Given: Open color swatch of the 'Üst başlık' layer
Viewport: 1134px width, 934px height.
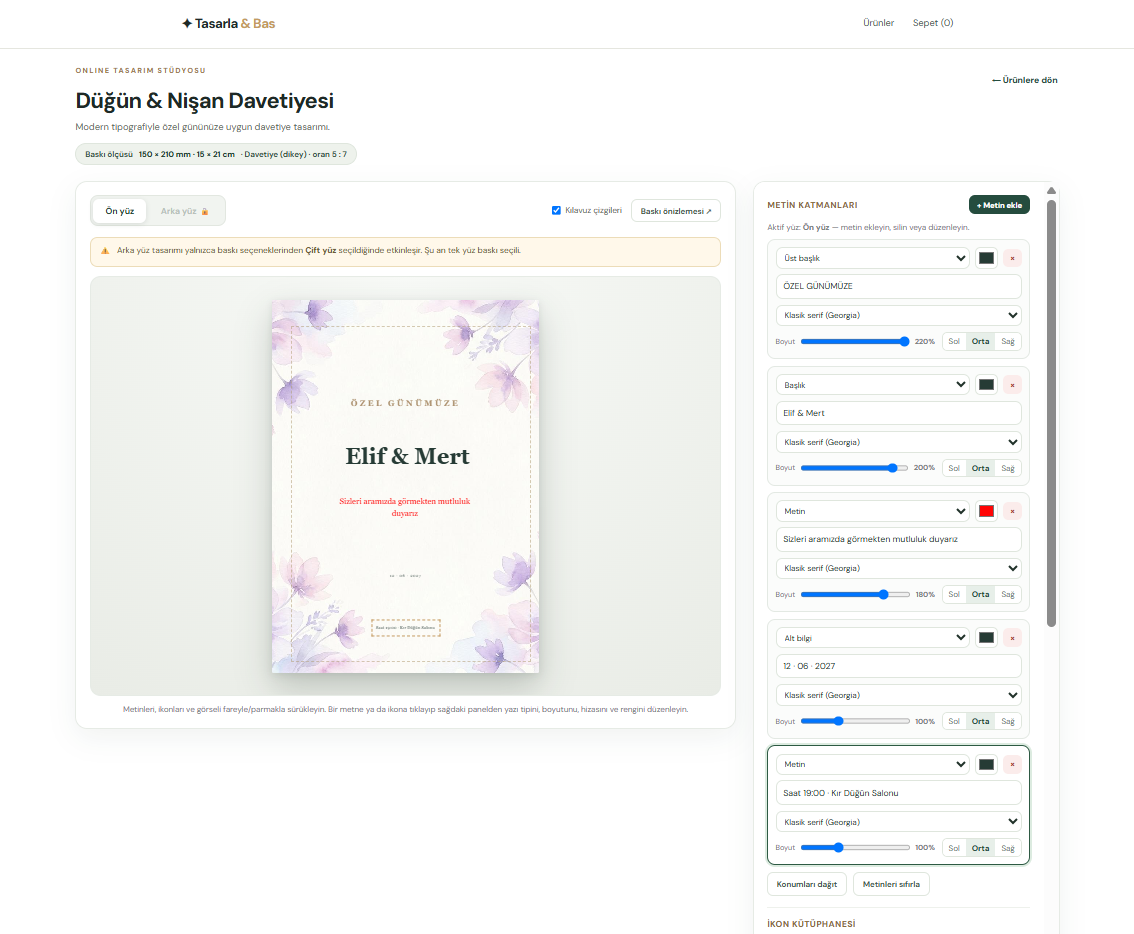Looking at the screenshot, I should pos(986,258).
